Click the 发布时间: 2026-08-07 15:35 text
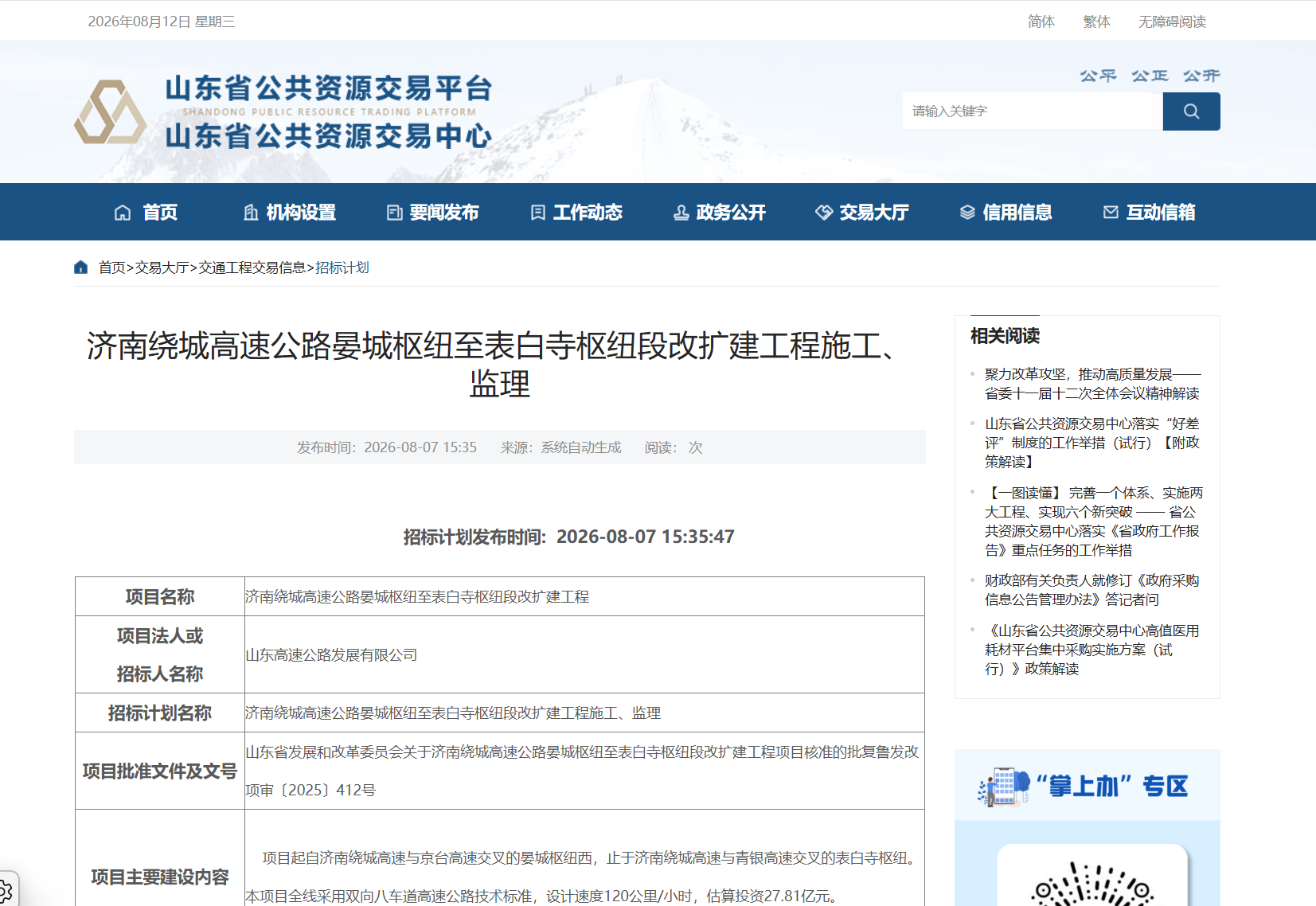1316x906 pixels. (x=387, y=447)
